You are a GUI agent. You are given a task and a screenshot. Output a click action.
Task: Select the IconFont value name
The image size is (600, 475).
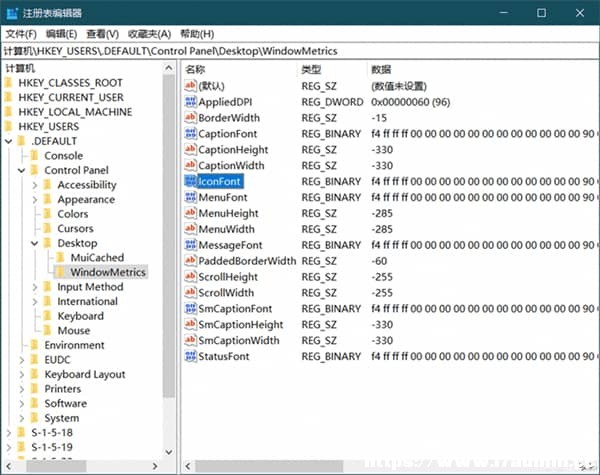220,181
